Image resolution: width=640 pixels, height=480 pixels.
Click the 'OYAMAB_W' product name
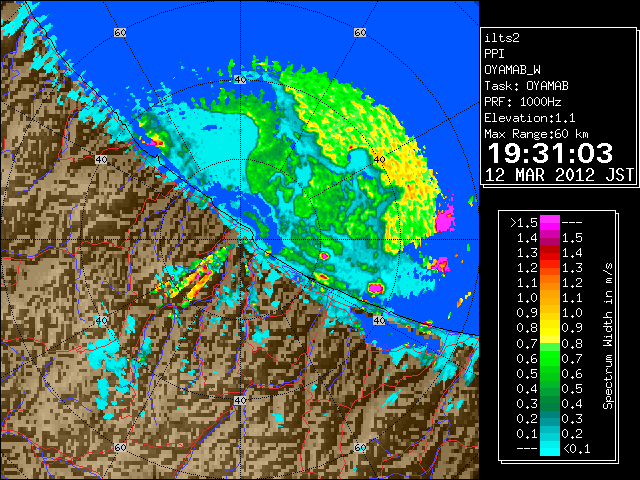[x=512, y=70]
